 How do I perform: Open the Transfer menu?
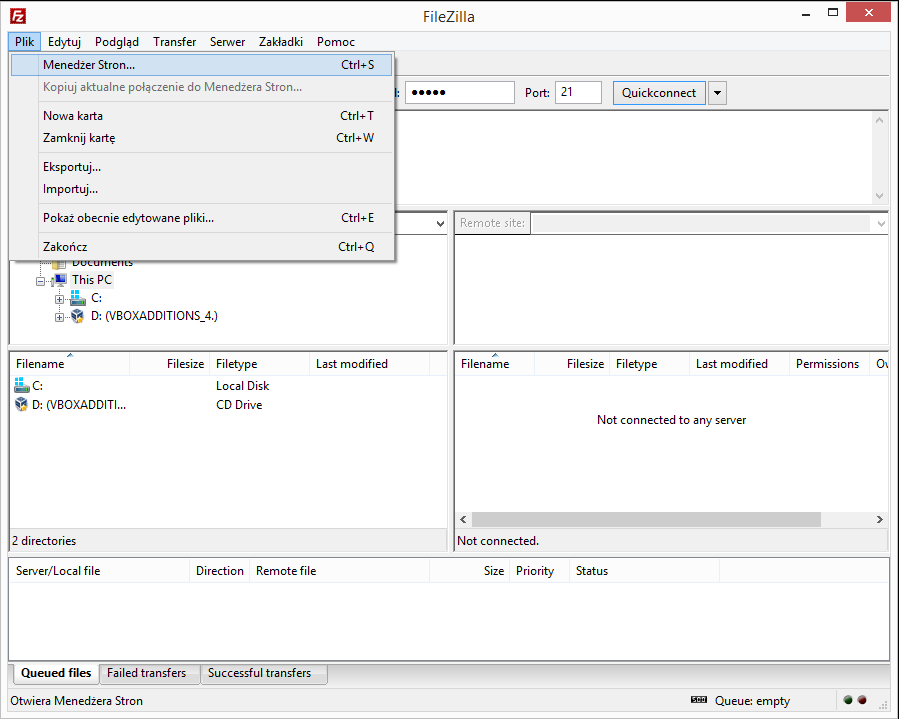pyautogui.click(x=174, y=42)
